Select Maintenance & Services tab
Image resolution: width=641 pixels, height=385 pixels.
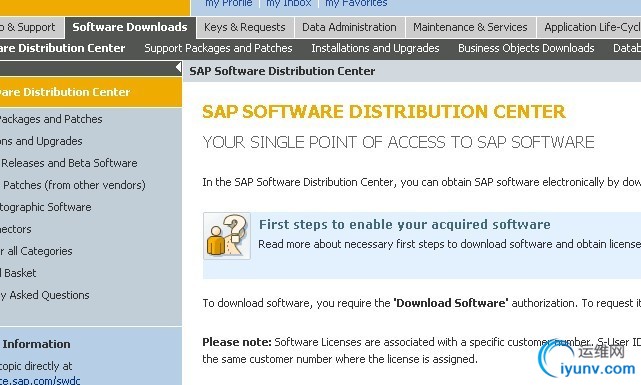pyautogui.click(x=470, y=27)
